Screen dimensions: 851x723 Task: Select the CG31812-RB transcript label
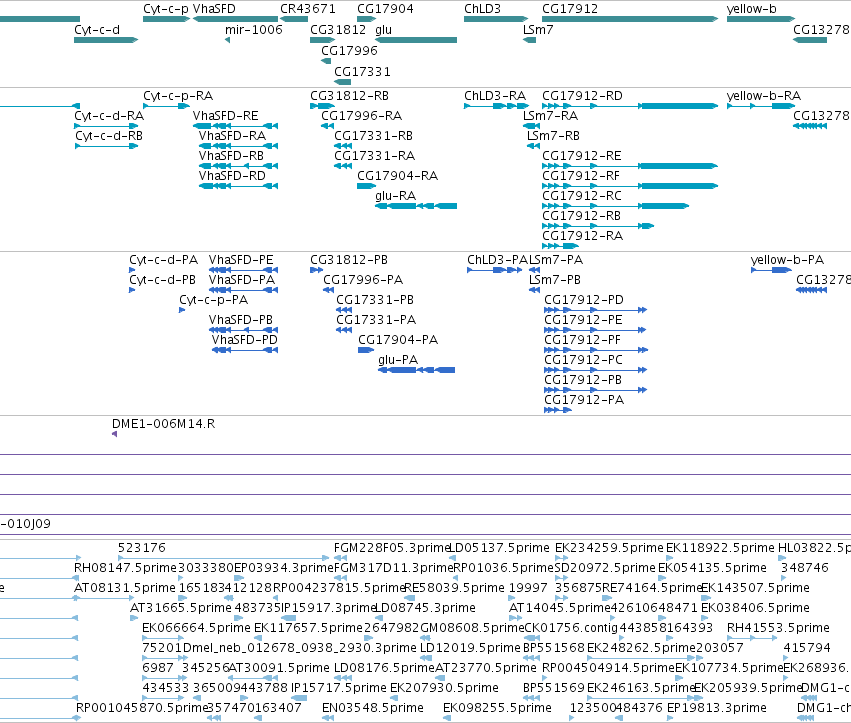coord(350,96)
